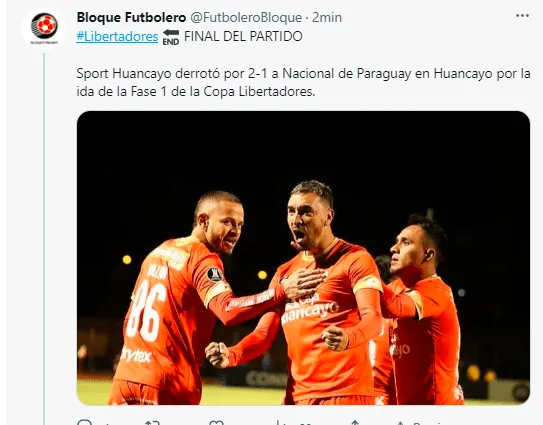The width and height of the screenshot is (543, 425).
Task: Select the shouting player's face in photo
Action: (x=306, y=222)
